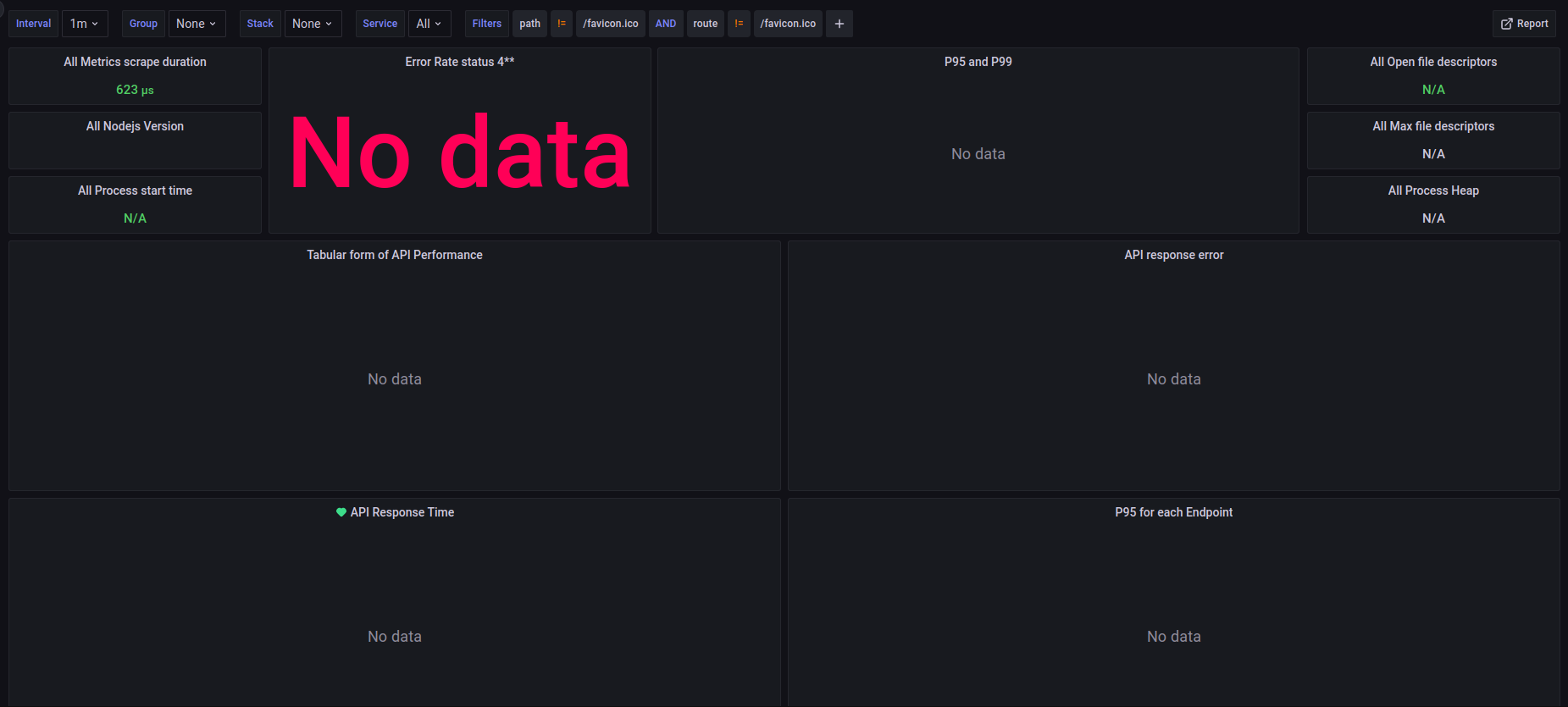
Task: Open the Stack dropdown set to None
Action: (313, 24)
